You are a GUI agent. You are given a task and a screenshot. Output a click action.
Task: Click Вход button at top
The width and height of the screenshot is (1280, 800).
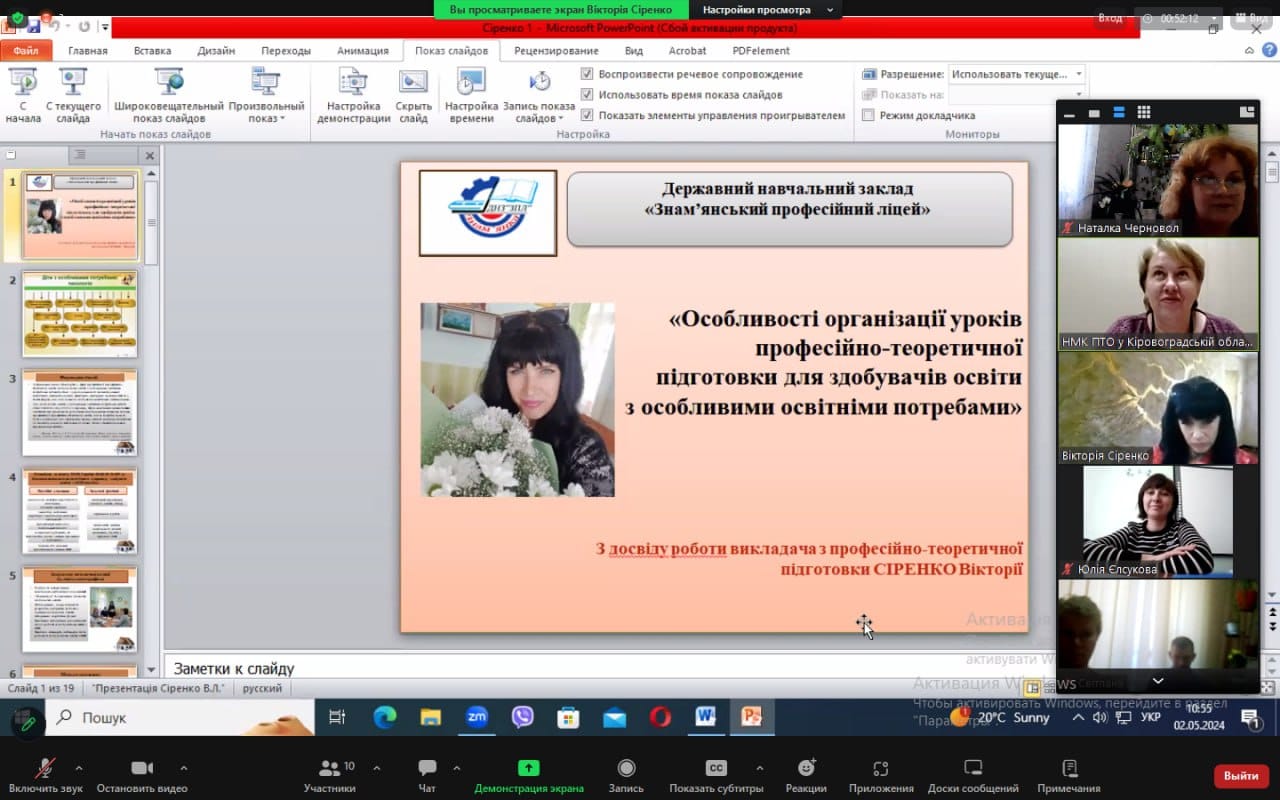click(1110, 18)
